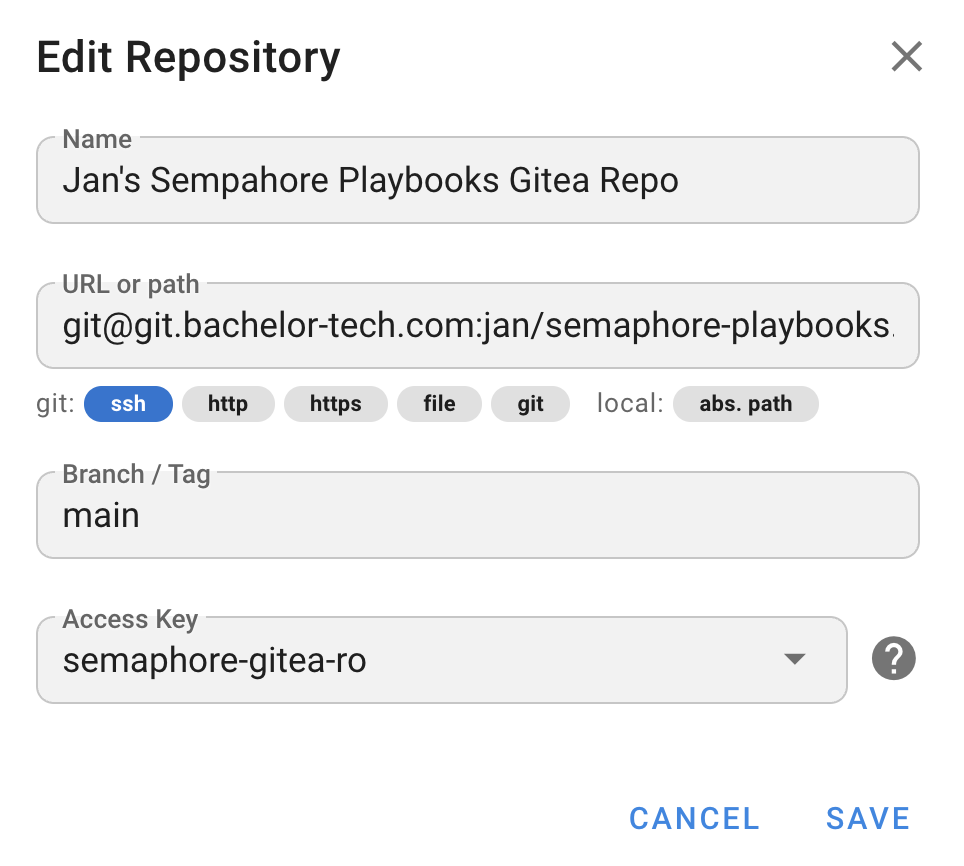This screenshot has width=964, height=866.
Task: Select the git protocol chip
Action: point(530,404)
